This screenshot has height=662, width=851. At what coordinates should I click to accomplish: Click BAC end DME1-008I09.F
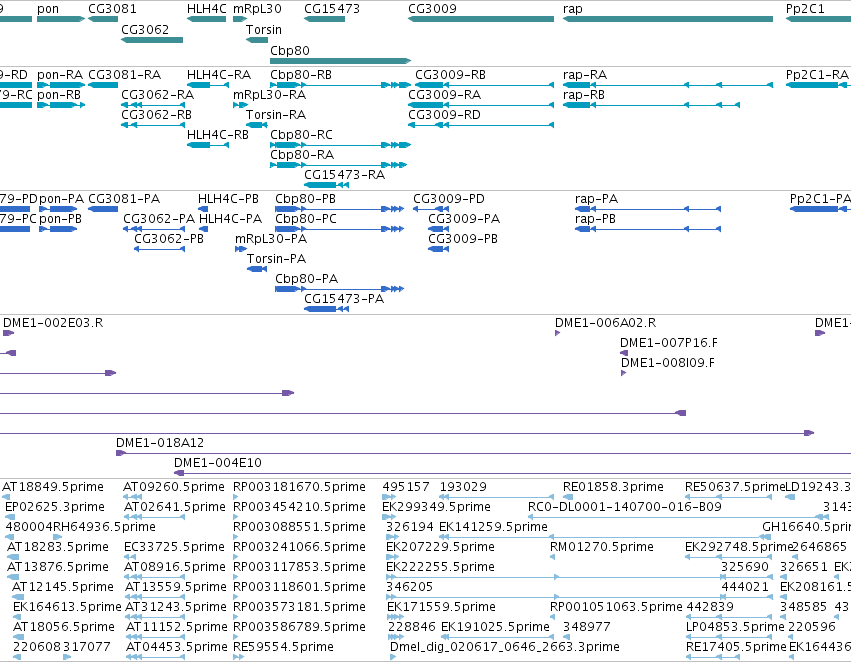(x=668, y=363)
